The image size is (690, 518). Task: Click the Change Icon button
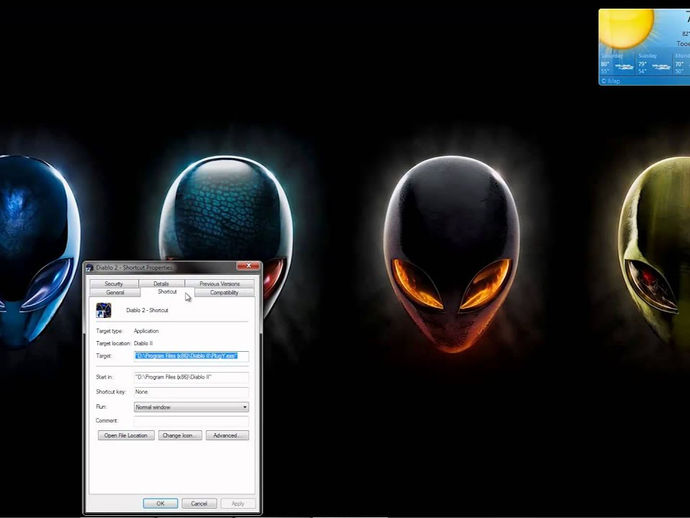point(180,435)
